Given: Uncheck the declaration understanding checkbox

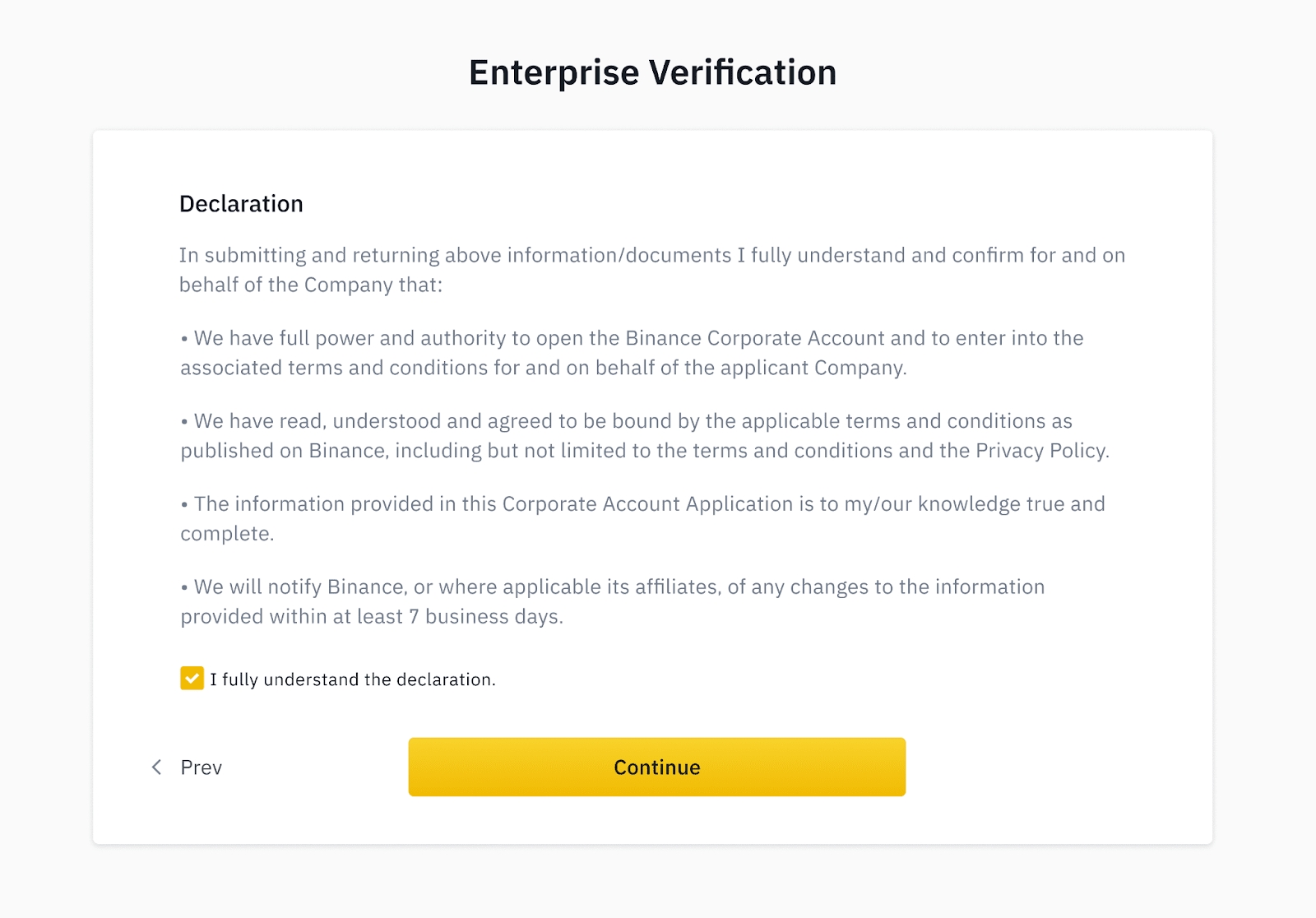Looking at the screenshot, I should point(192,679).
